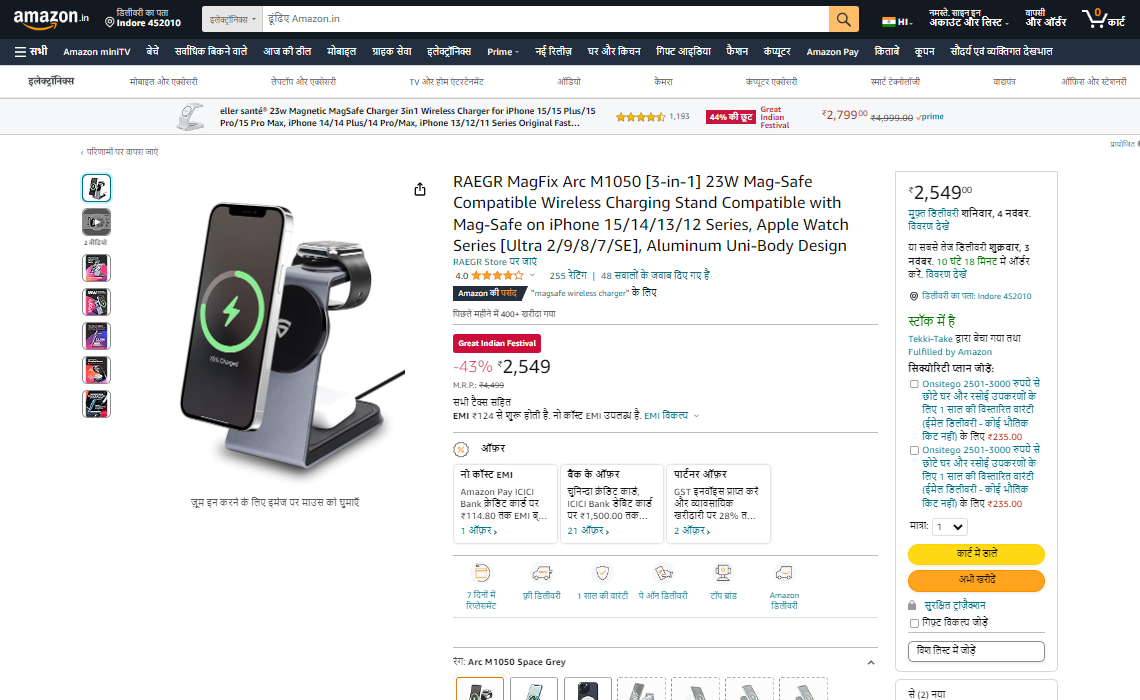
Task: Open आज की डील in the navigation
Action: click(287, 52)
